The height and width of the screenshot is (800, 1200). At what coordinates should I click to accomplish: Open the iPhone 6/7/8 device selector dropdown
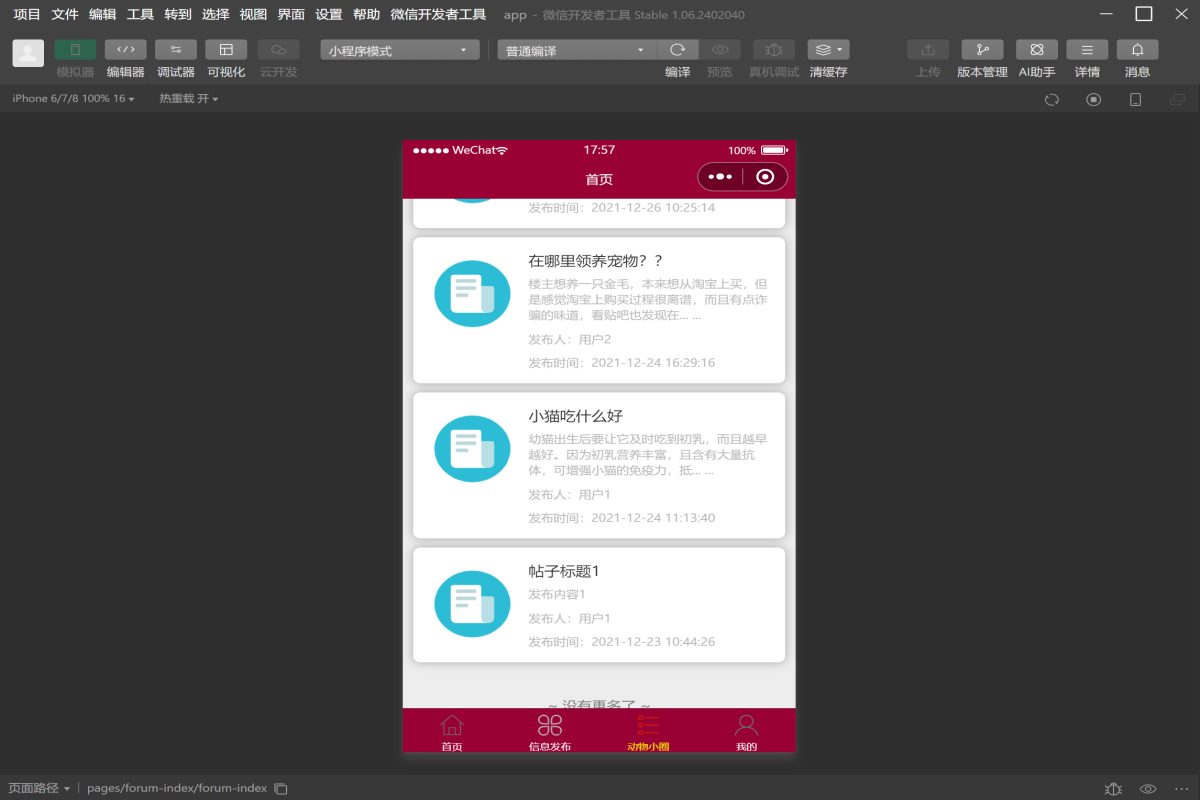[73, 99]
